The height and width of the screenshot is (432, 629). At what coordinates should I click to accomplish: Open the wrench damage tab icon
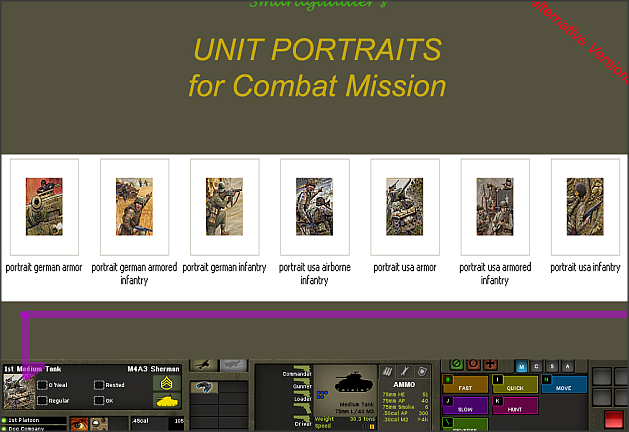[405, 372]
